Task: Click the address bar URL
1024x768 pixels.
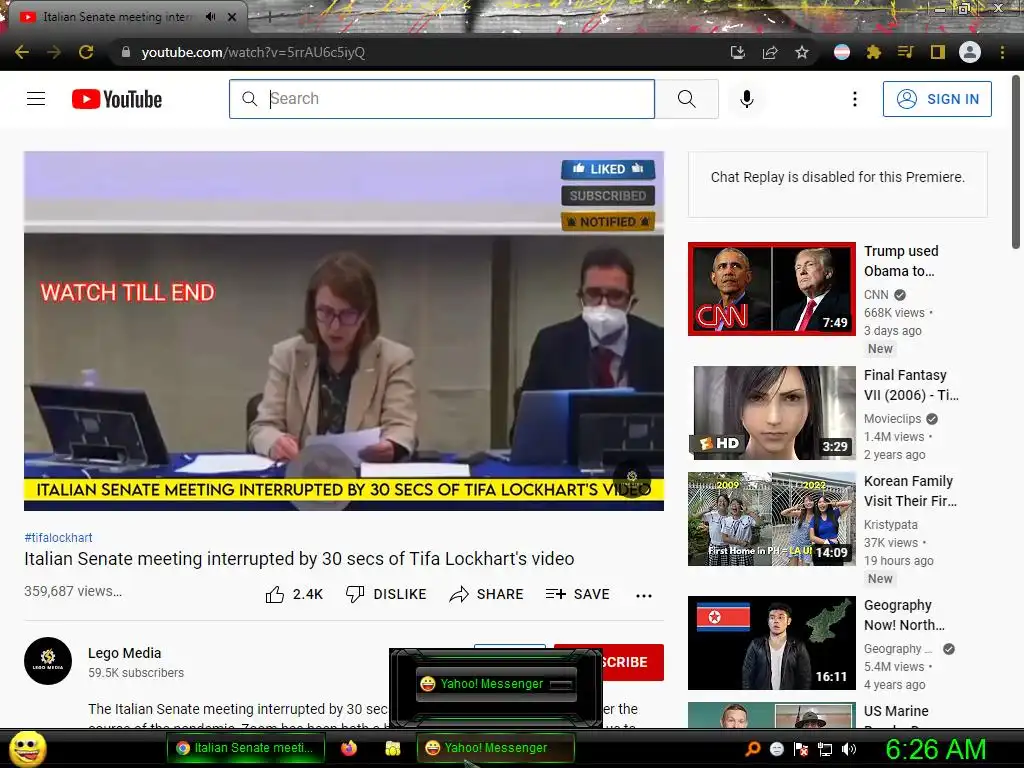Action: point(253,52)
